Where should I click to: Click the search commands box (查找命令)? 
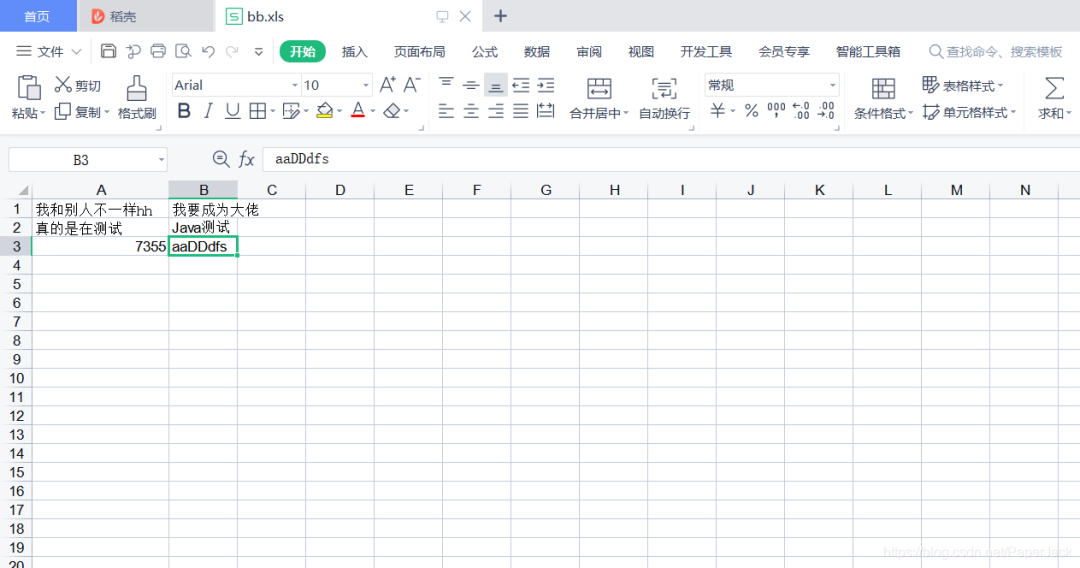[x=996, y=52]
